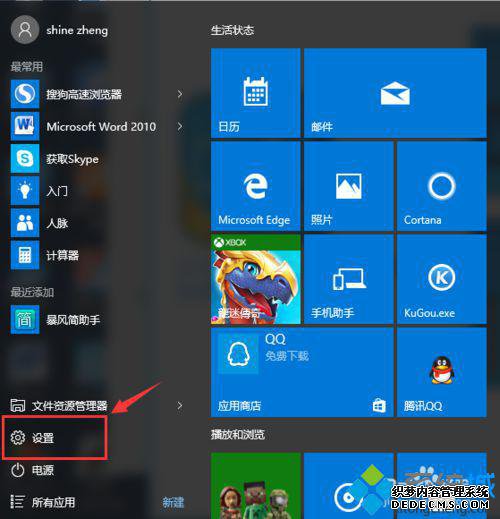
Task: Click the 获取Skype app icon
Action: (x=25, y=158)
